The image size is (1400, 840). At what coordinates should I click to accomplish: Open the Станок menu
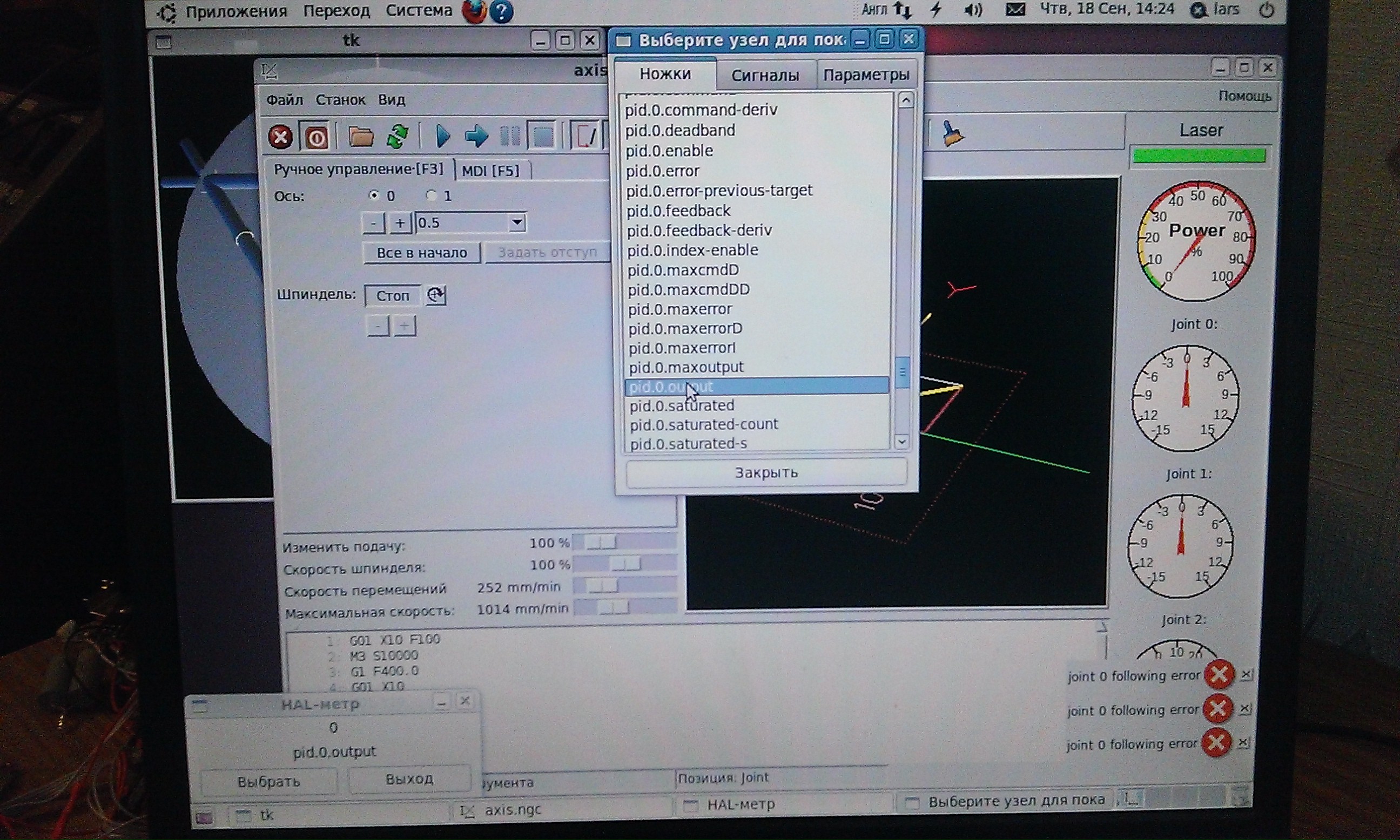click(340, 100)
